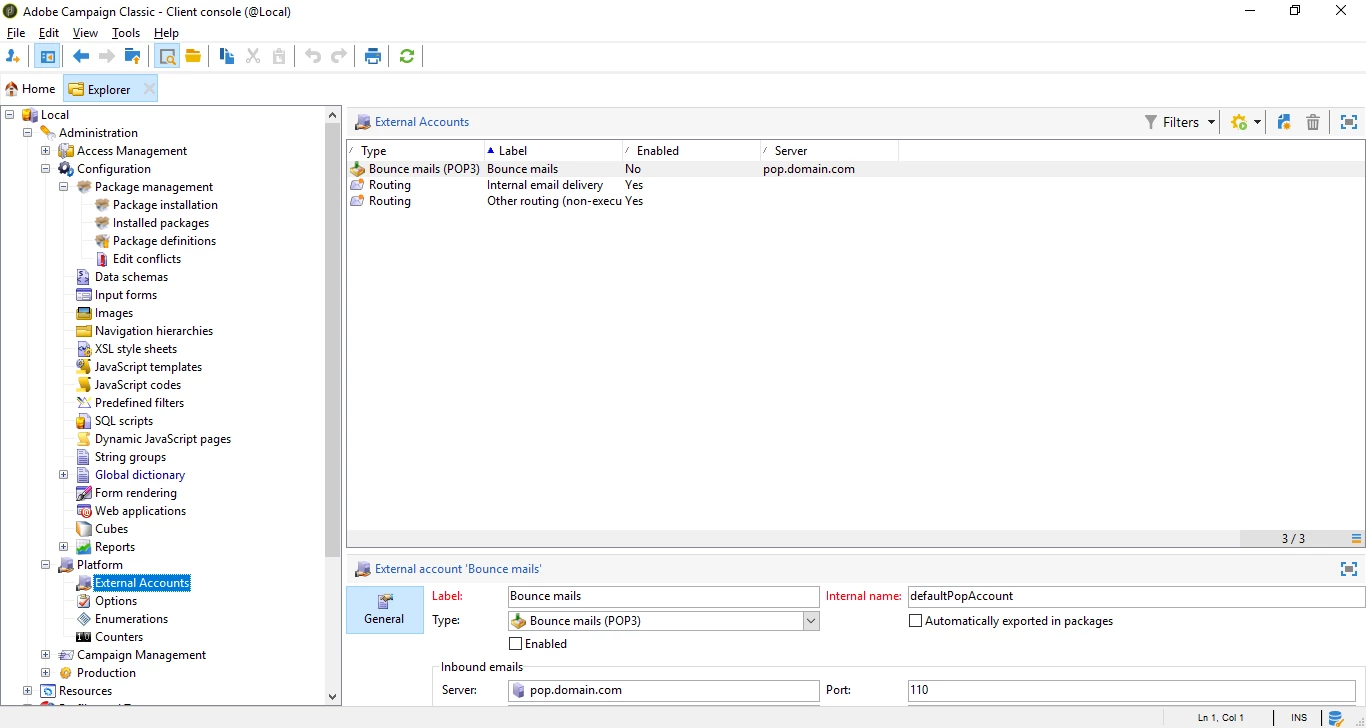Go back with the blue left arrow
This screenshot has height=728, width=1366.
[x=81, y=56]
